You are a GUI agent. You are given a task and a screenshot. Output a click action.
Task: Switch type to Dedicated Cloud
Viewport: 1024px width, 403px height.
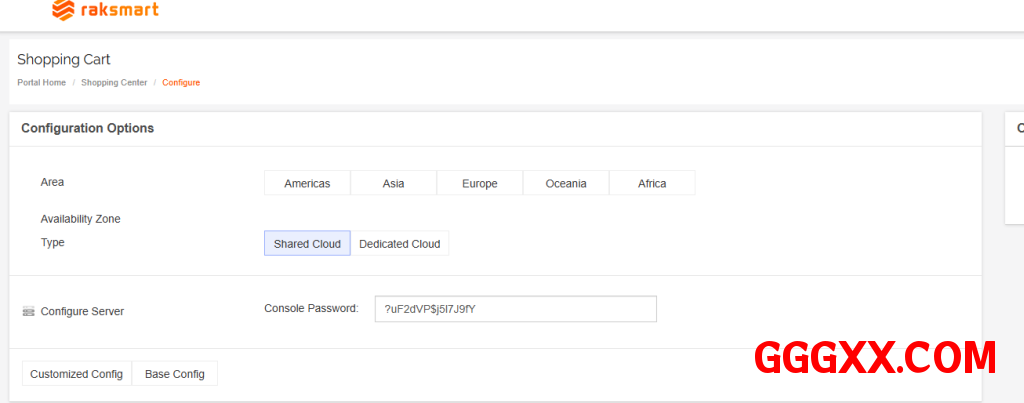(399, 244)
